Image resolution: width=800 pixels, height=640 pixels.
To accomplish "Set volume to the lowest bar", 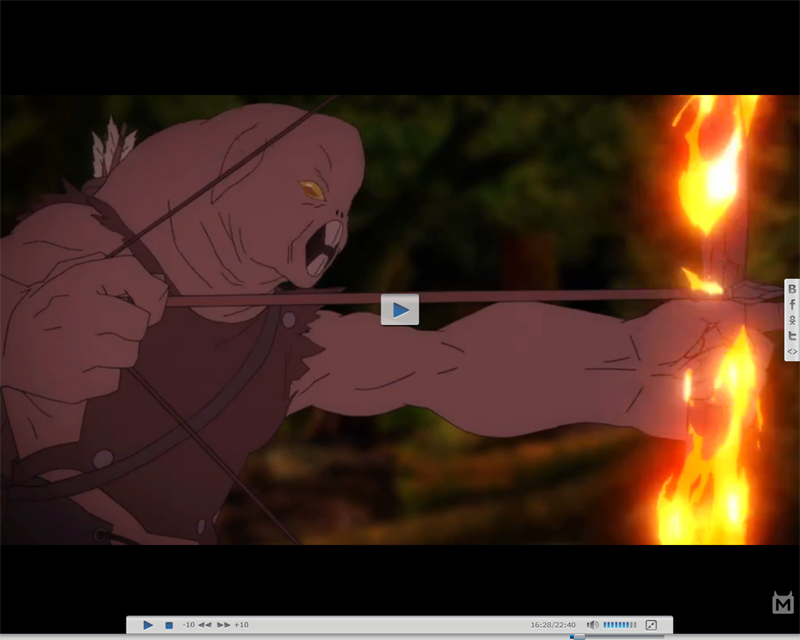I will tap(605, 625).
